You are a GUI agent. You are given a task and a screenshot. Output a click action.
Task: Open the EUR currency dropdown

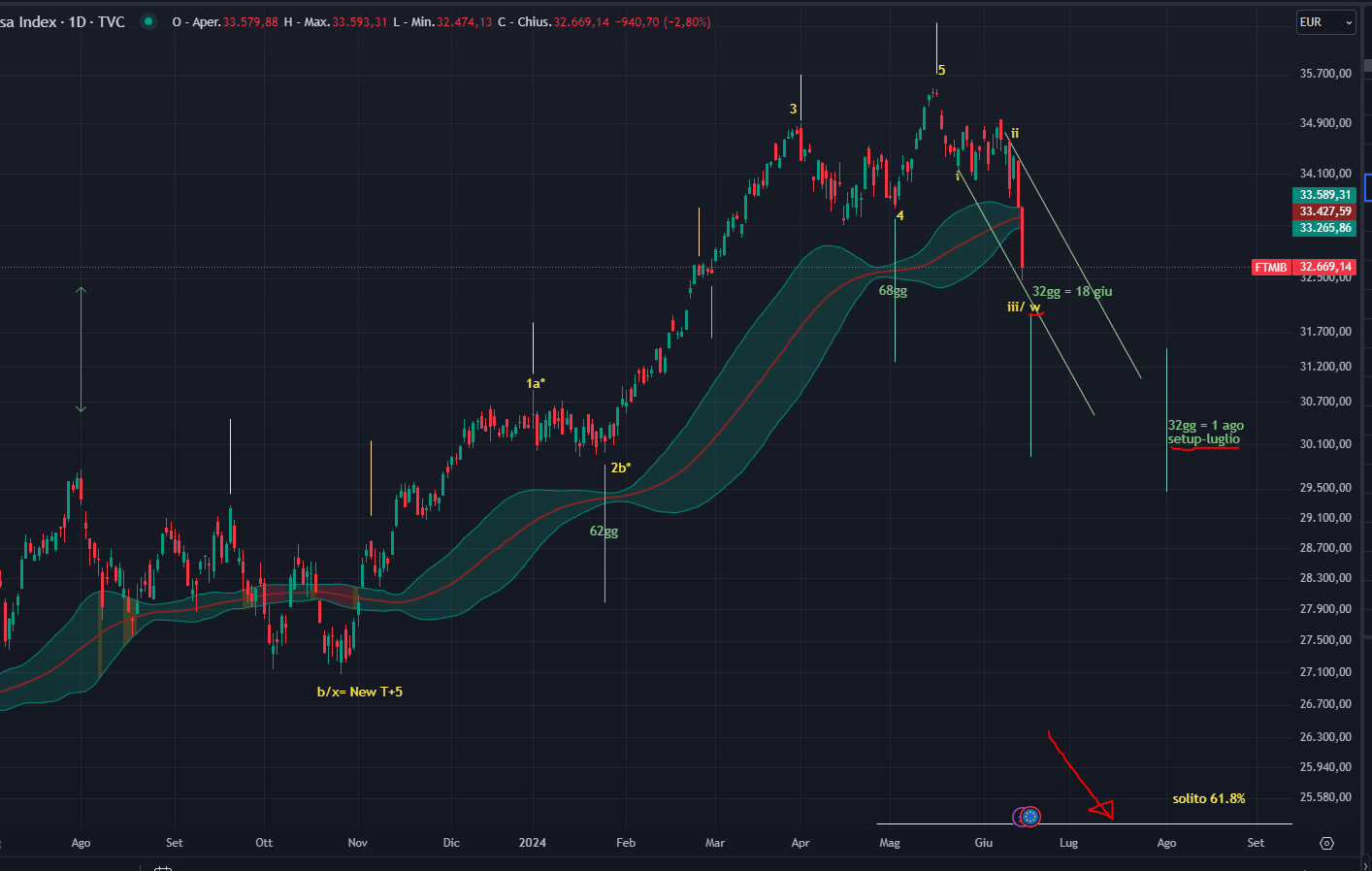coord(1325,22)
